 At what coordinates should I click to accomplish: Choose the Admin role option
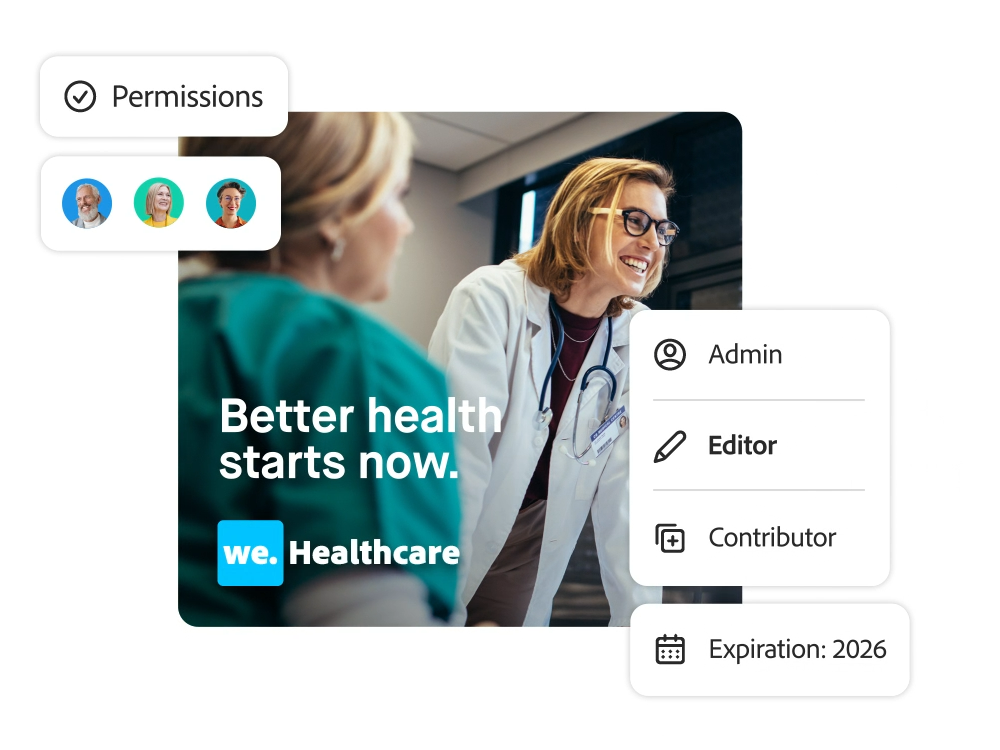tap(759, 355)
